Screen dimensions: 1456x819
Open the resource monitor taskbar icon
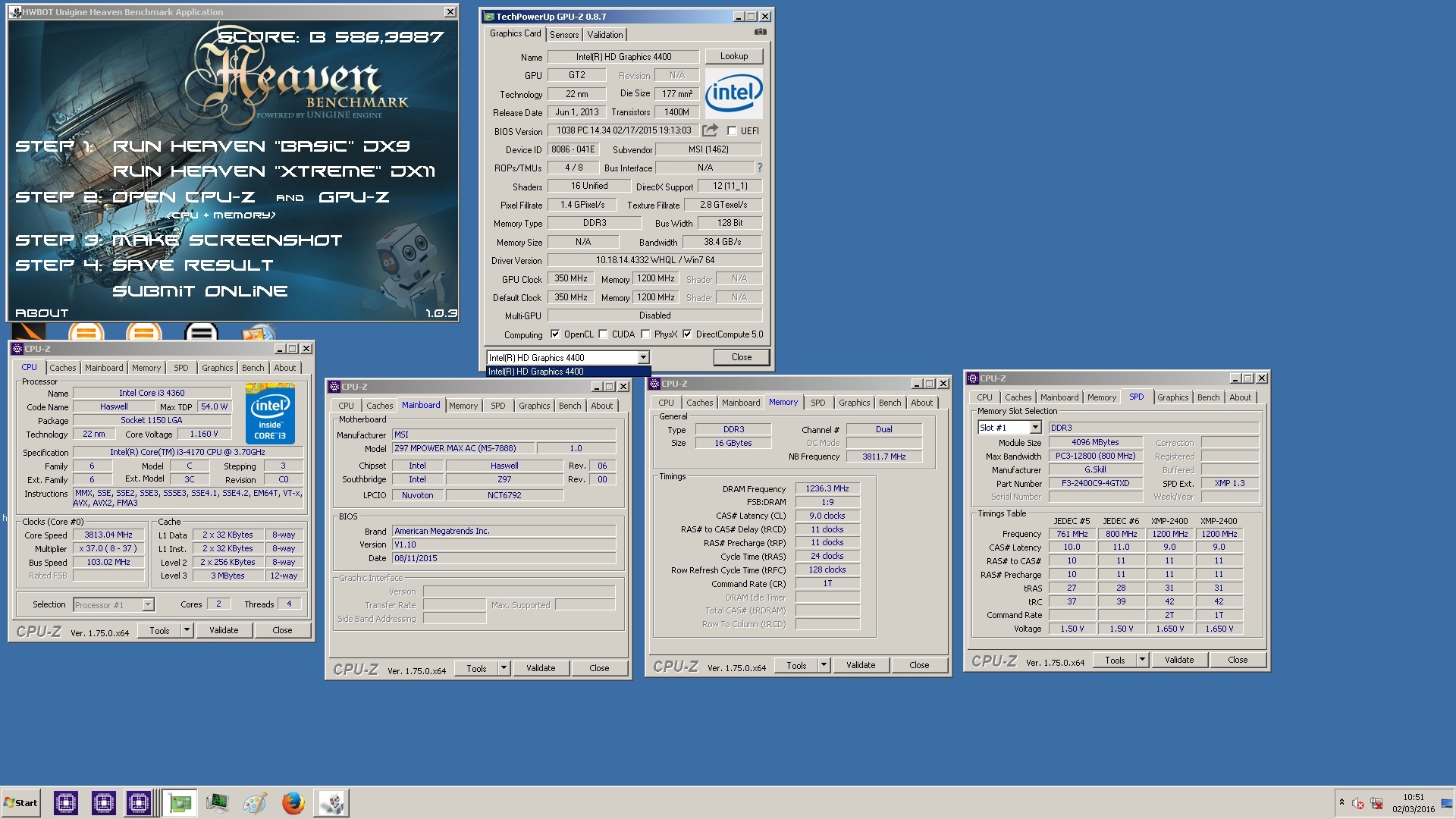[218, 802]
